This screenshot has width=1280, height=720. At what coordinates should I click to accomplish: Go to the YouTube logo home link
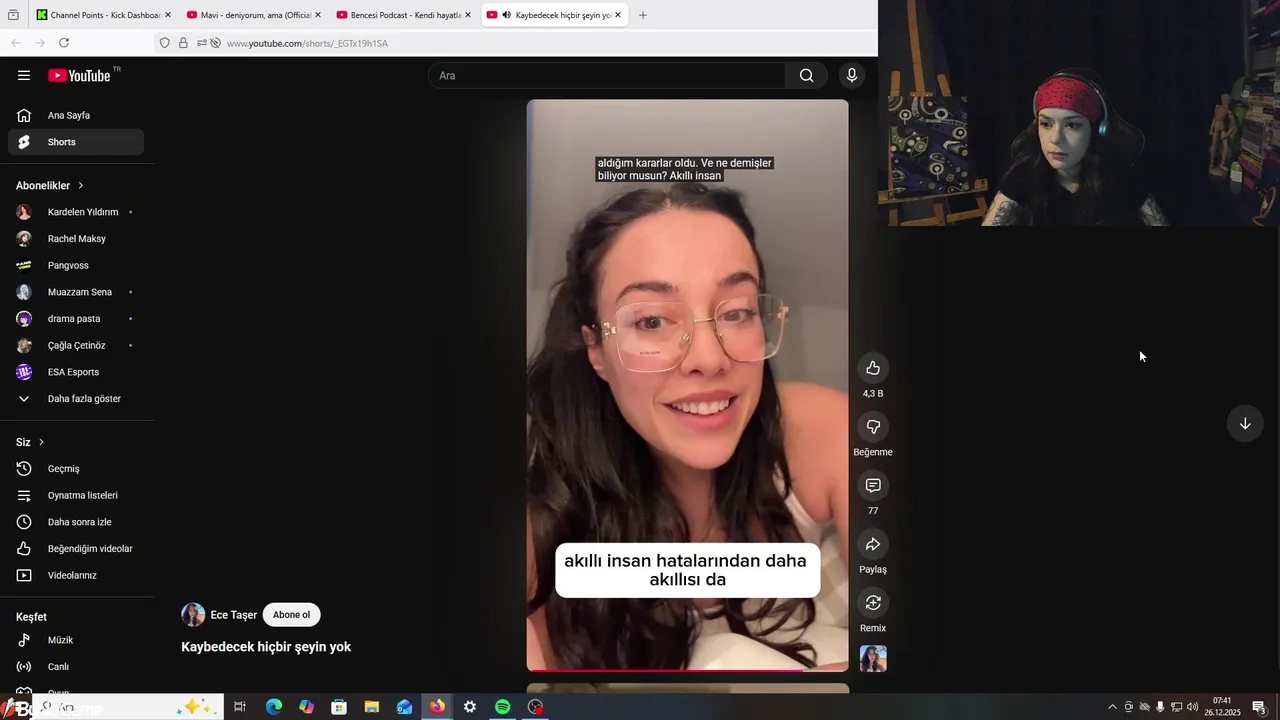79,75
